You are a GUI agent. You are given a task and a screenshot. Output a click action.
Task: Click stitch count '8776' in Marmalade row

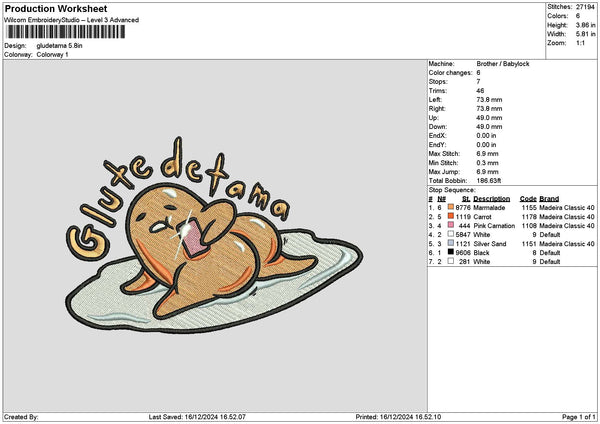point(463,208)
